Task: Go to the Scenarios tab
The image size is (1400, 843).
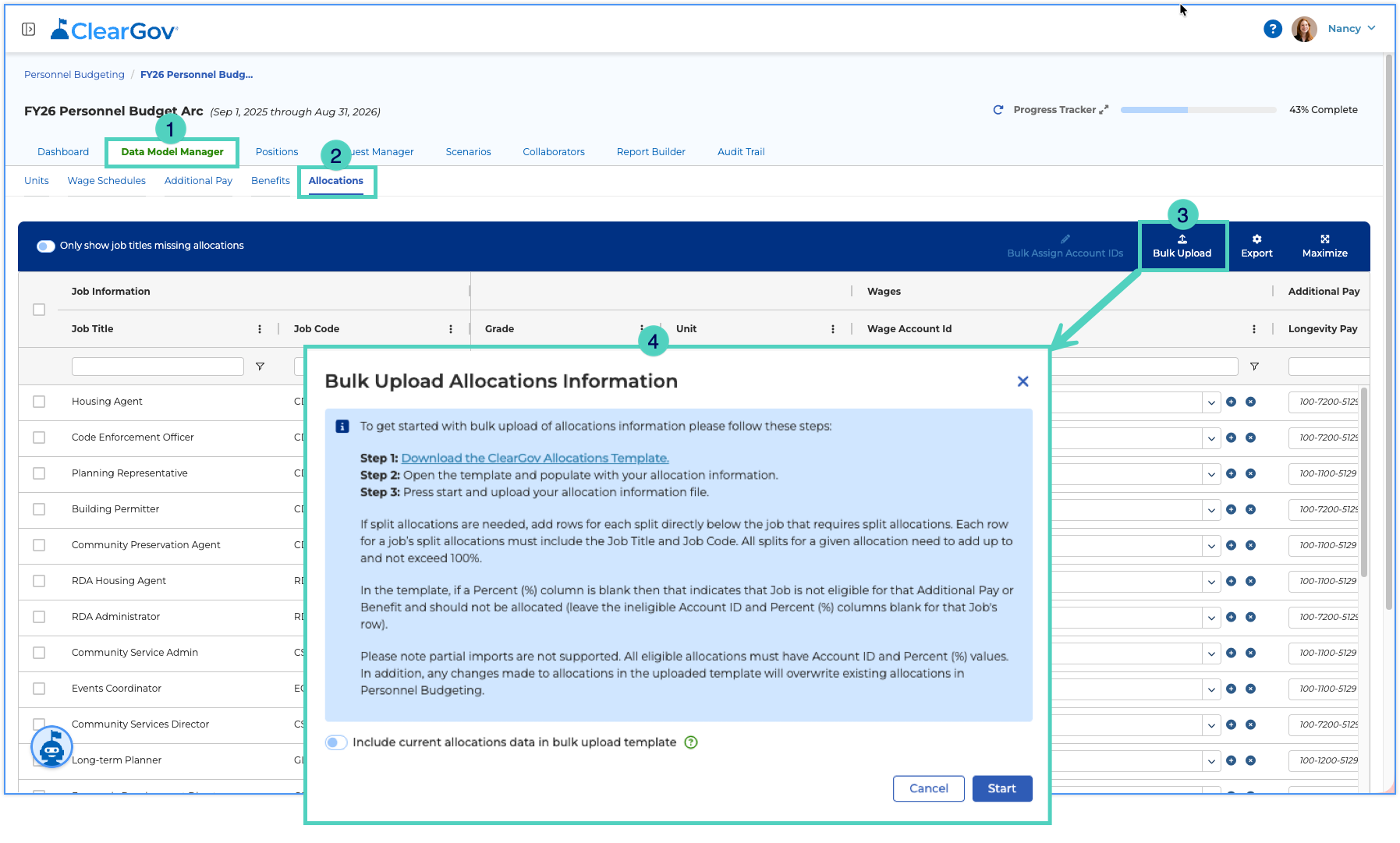Action: click(468, 152)
